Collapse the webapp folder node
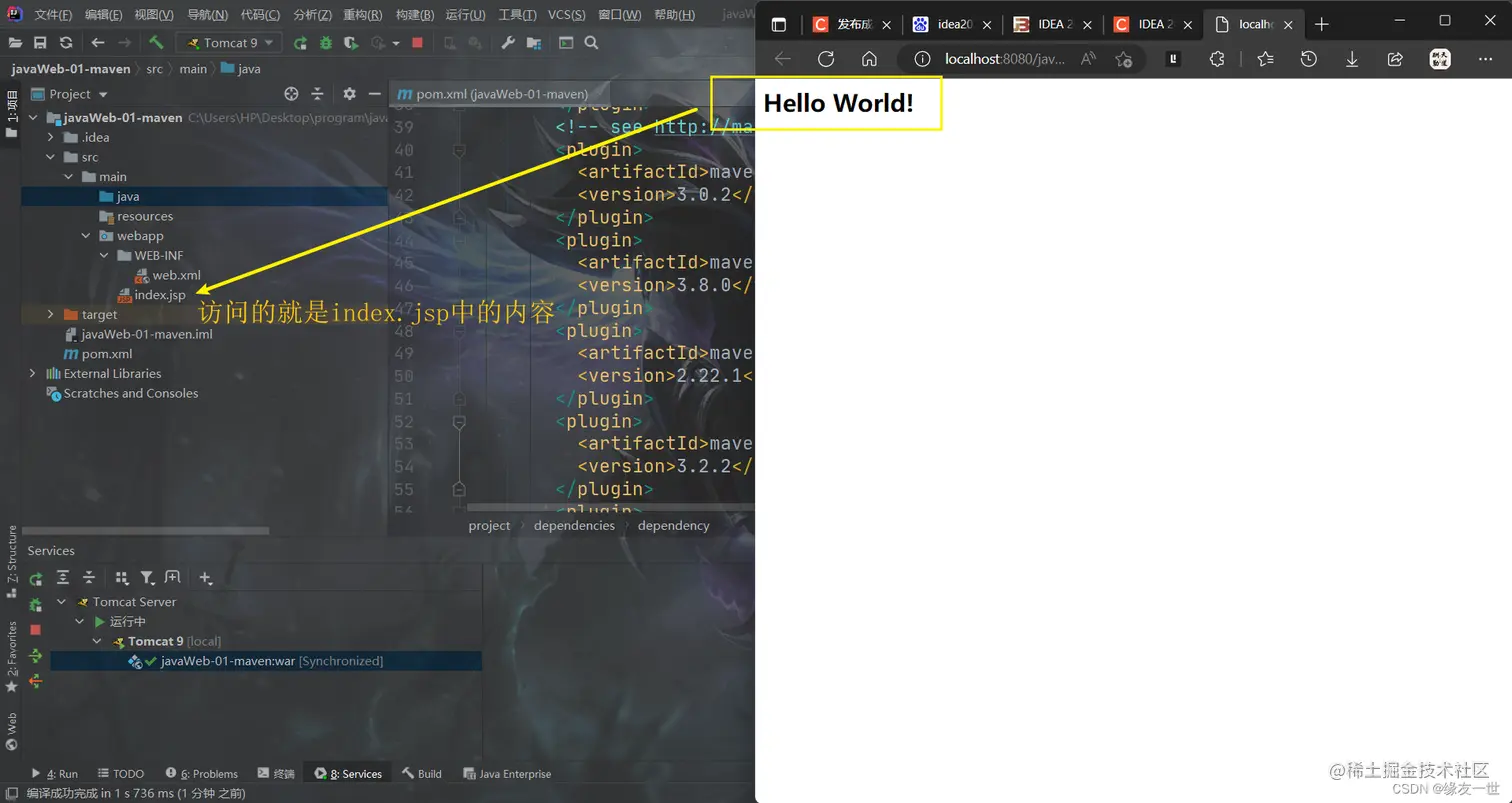 tap(87, 236)
